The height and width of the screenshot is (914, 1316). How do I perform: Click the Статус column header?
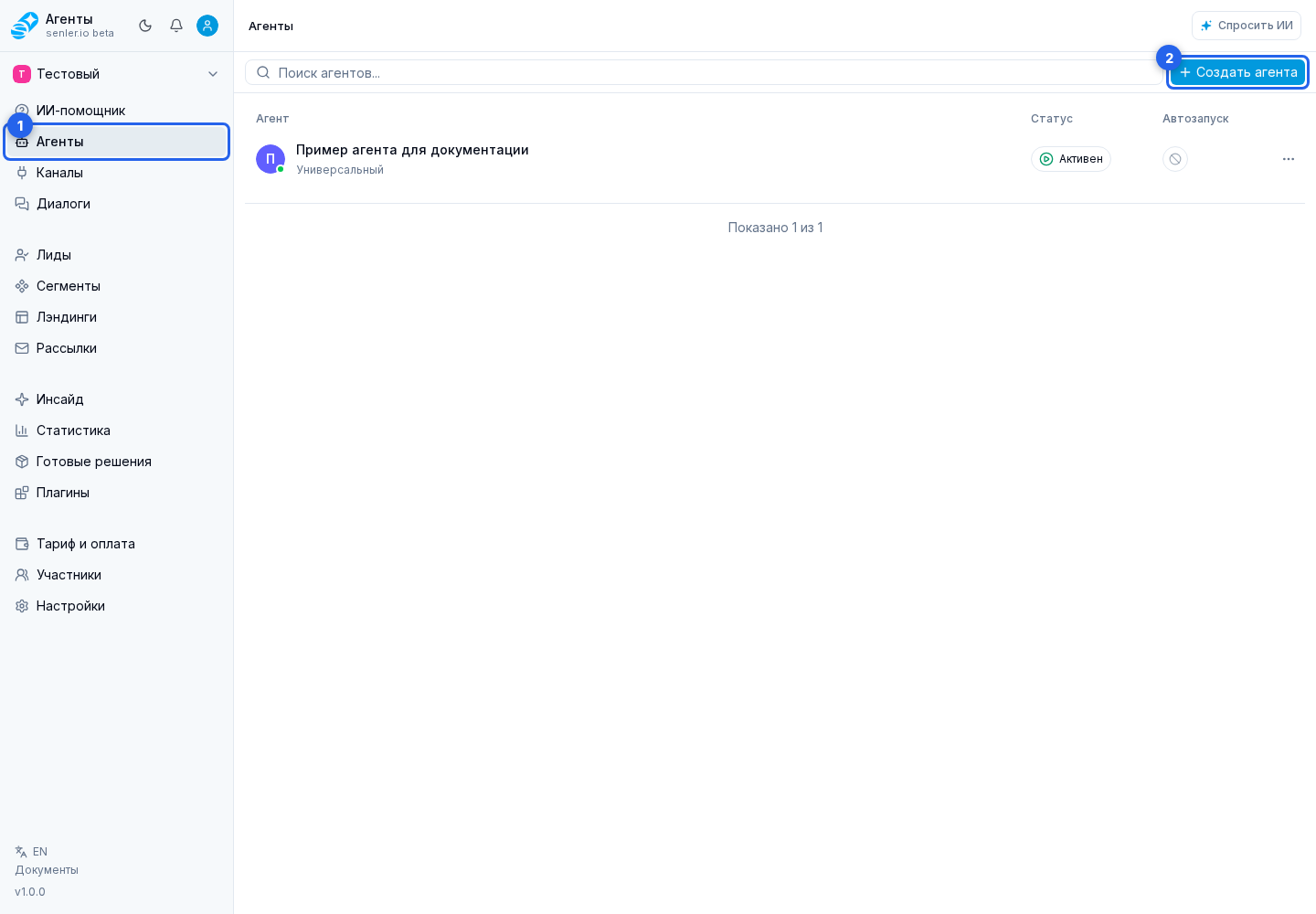tap(1052, 119)
